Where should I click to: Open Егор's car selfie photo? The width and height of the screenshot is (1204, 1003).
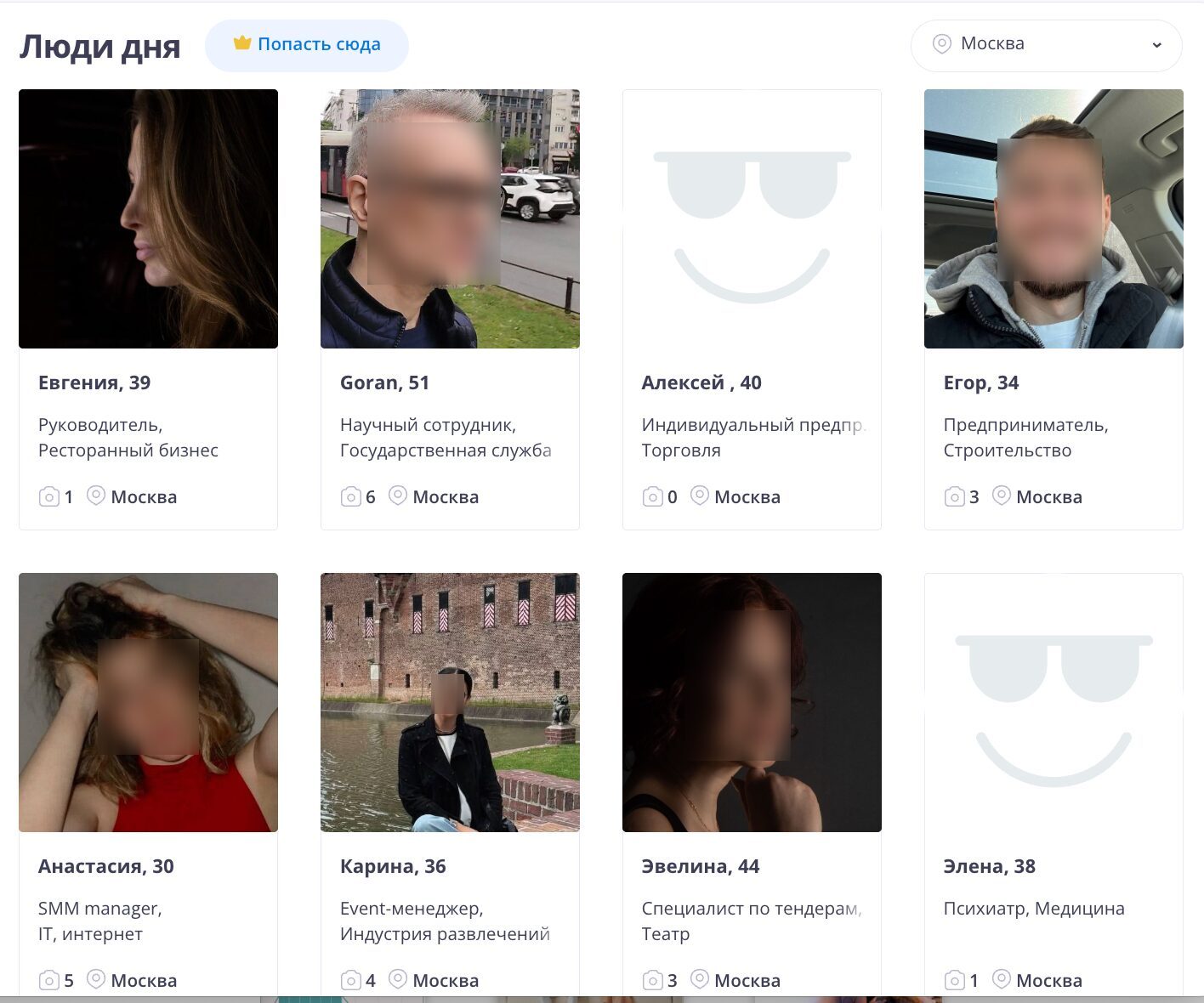(1053, 218)
